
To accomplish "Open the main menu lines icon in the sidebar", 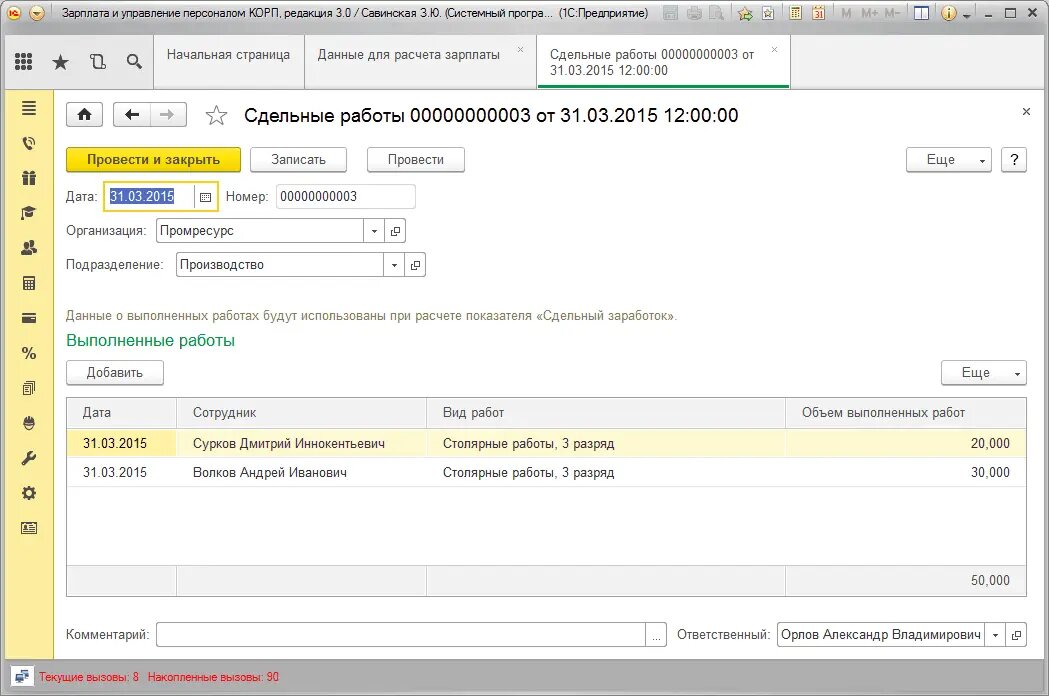I will (29, 108).
